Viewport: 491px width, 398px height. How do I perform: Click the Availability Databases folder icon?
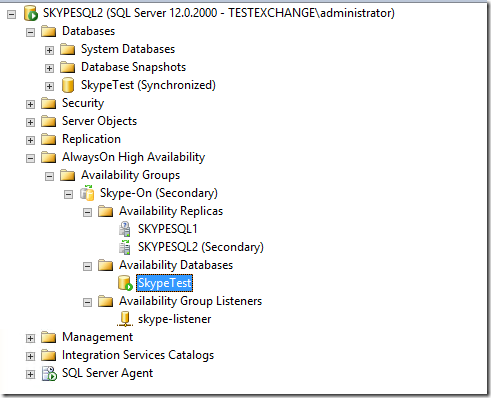[106, 266]
